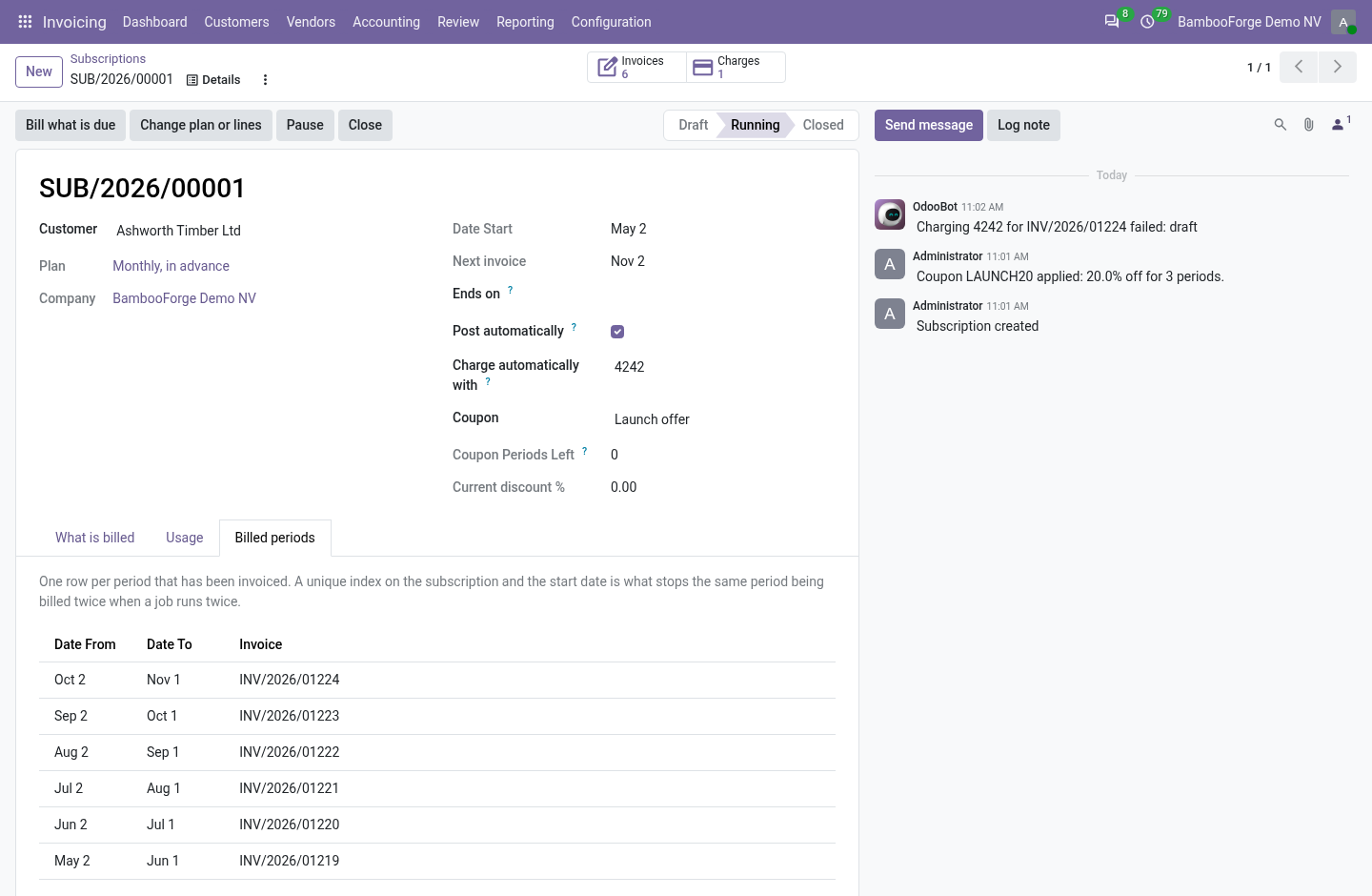This screenshot has width=1372, height=896.
Task: Open the Configuration menu
Action: tap(612, 22)
